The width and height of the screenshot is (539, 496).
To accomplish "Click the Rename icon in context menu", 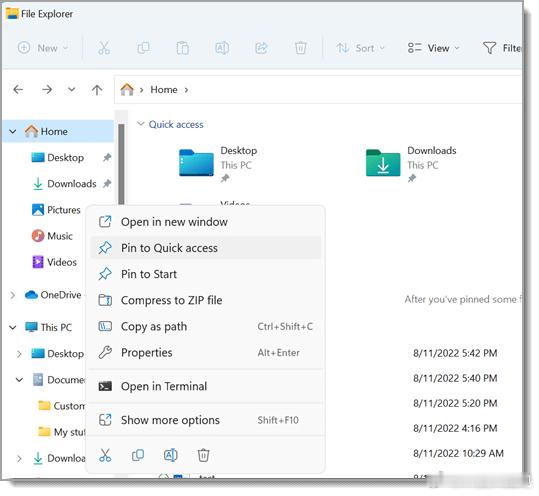I will (170, 455).
